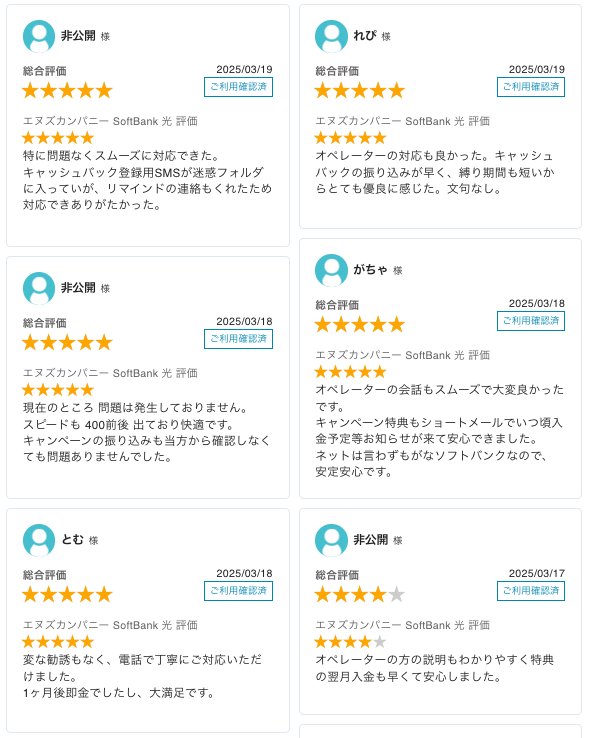Click overall rating stars in れぴ's review
This screenshot has width=589, height=738.
(360, 90)
